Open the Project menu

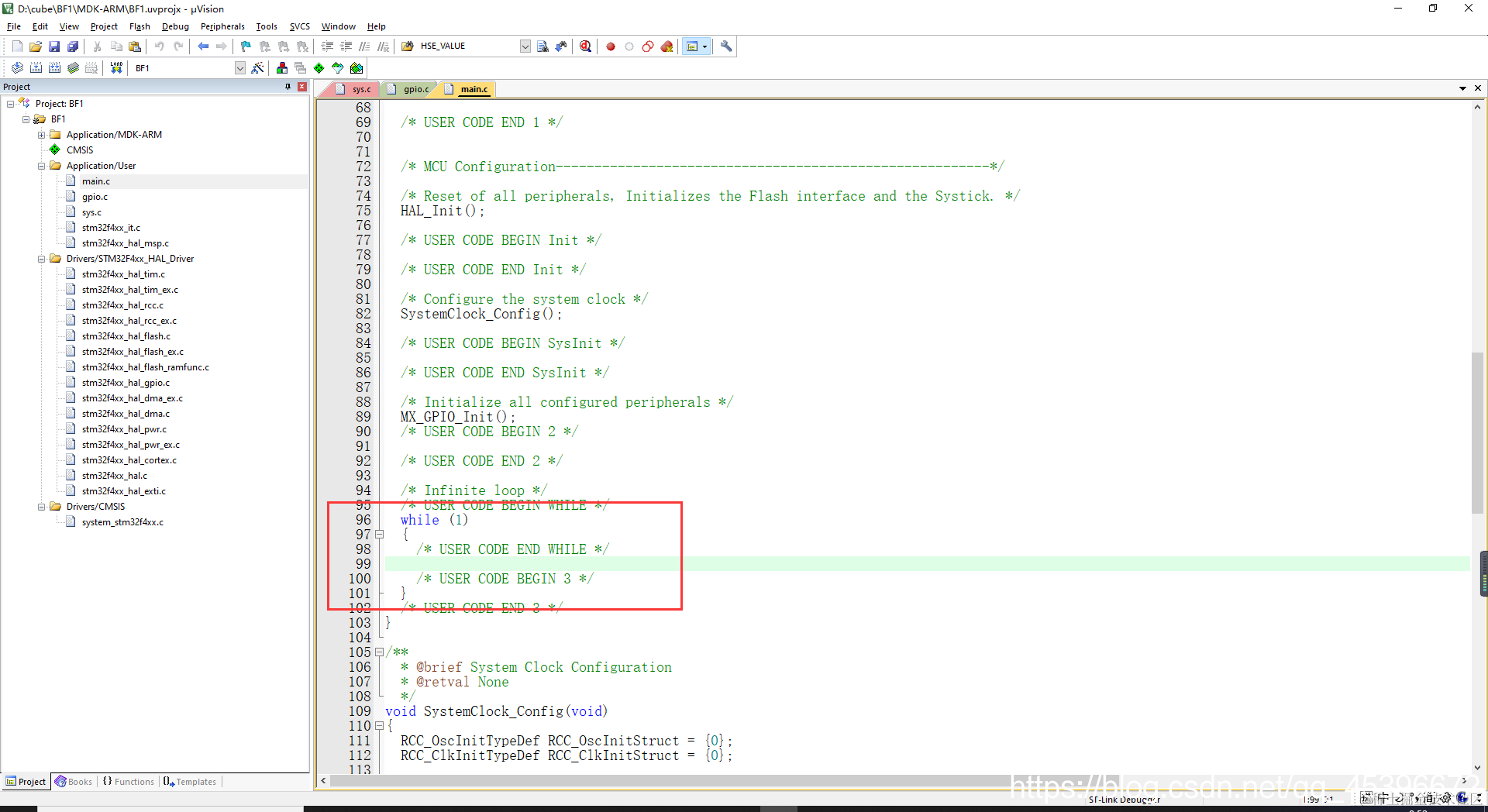click(x=104, y=26)
